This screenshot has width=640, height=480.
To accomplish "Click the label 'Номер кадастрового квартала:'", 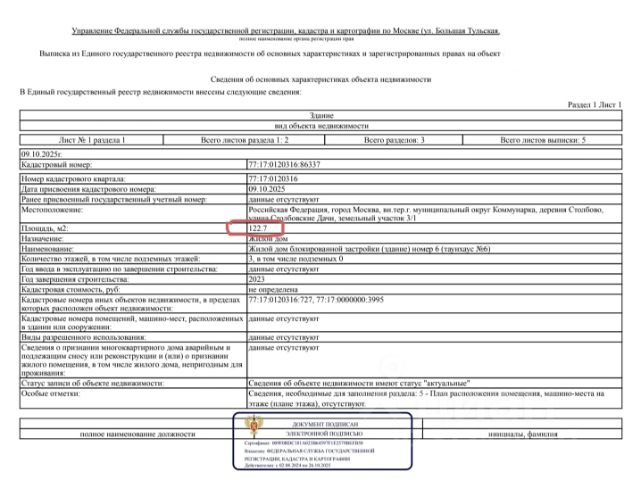I will pyautogui.click(x=73, y=179).
